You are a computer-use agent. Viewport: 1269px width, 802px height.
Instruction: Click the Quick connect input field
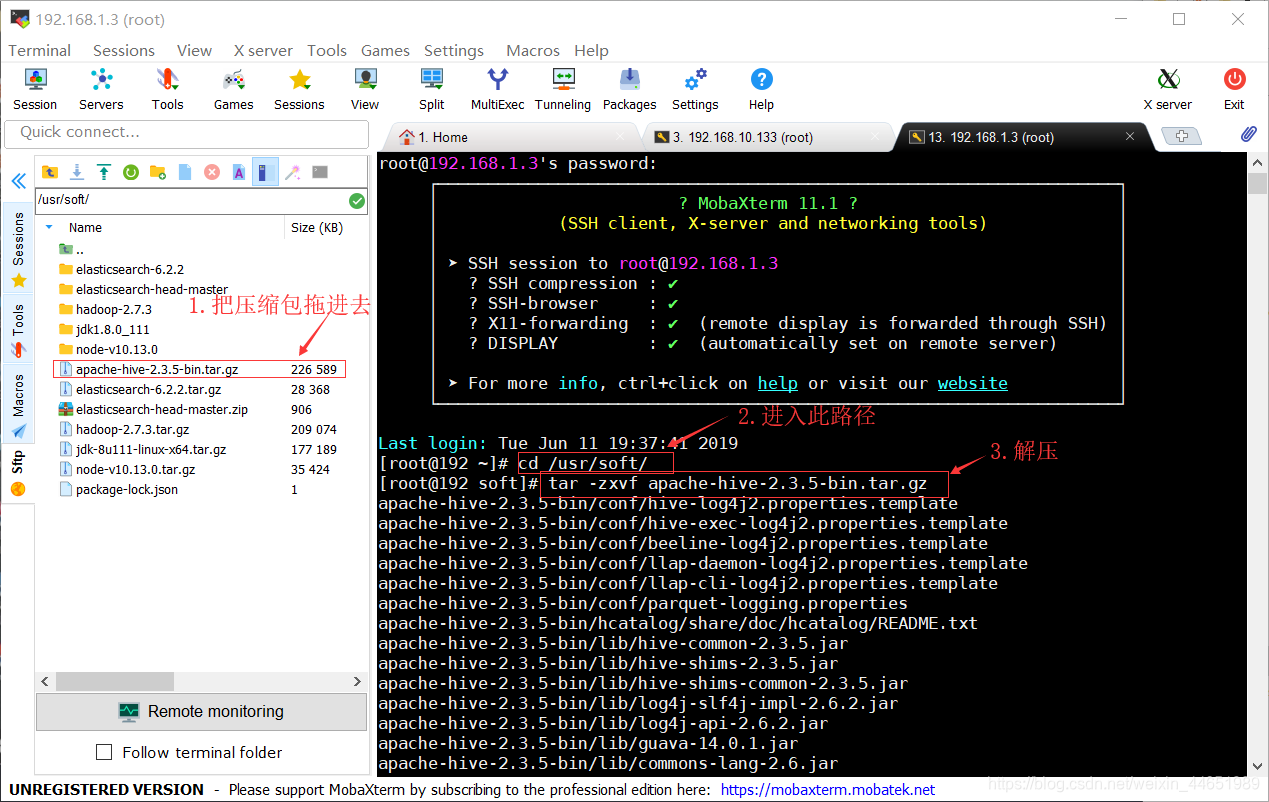click(187, 132)
